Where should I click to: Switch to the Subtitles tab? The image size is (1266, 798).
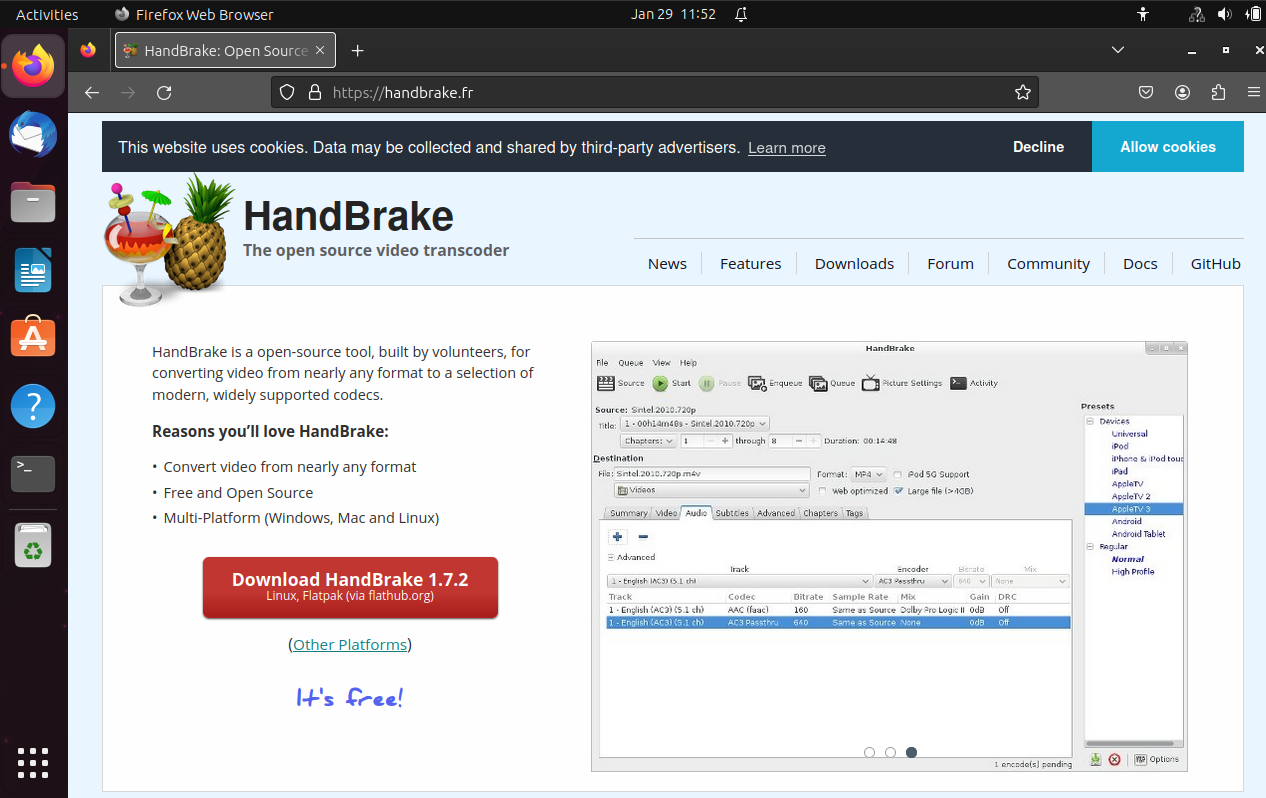click(732, 513)
